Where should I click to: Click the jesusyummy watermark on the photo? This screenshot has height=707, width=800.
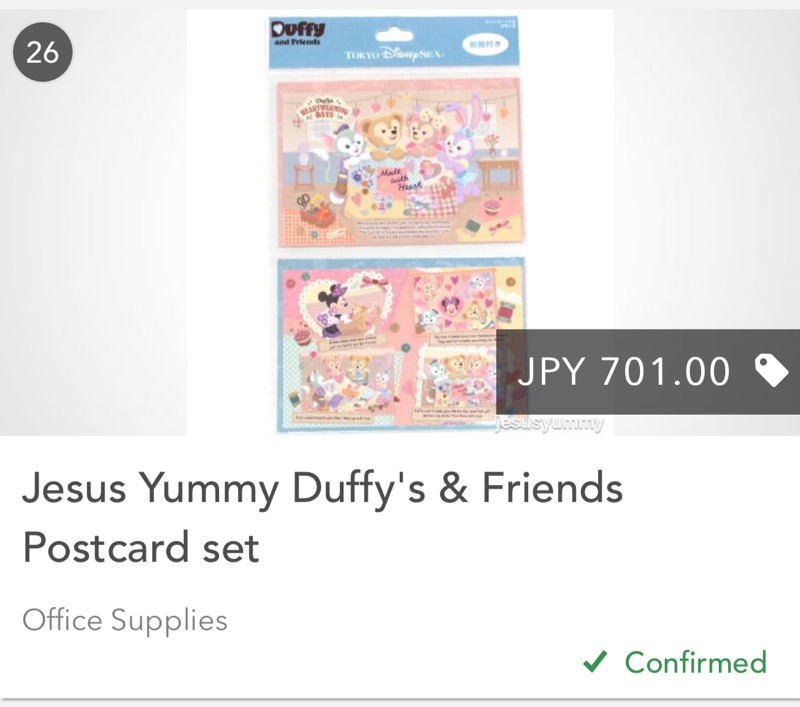(x=549, y=424)
